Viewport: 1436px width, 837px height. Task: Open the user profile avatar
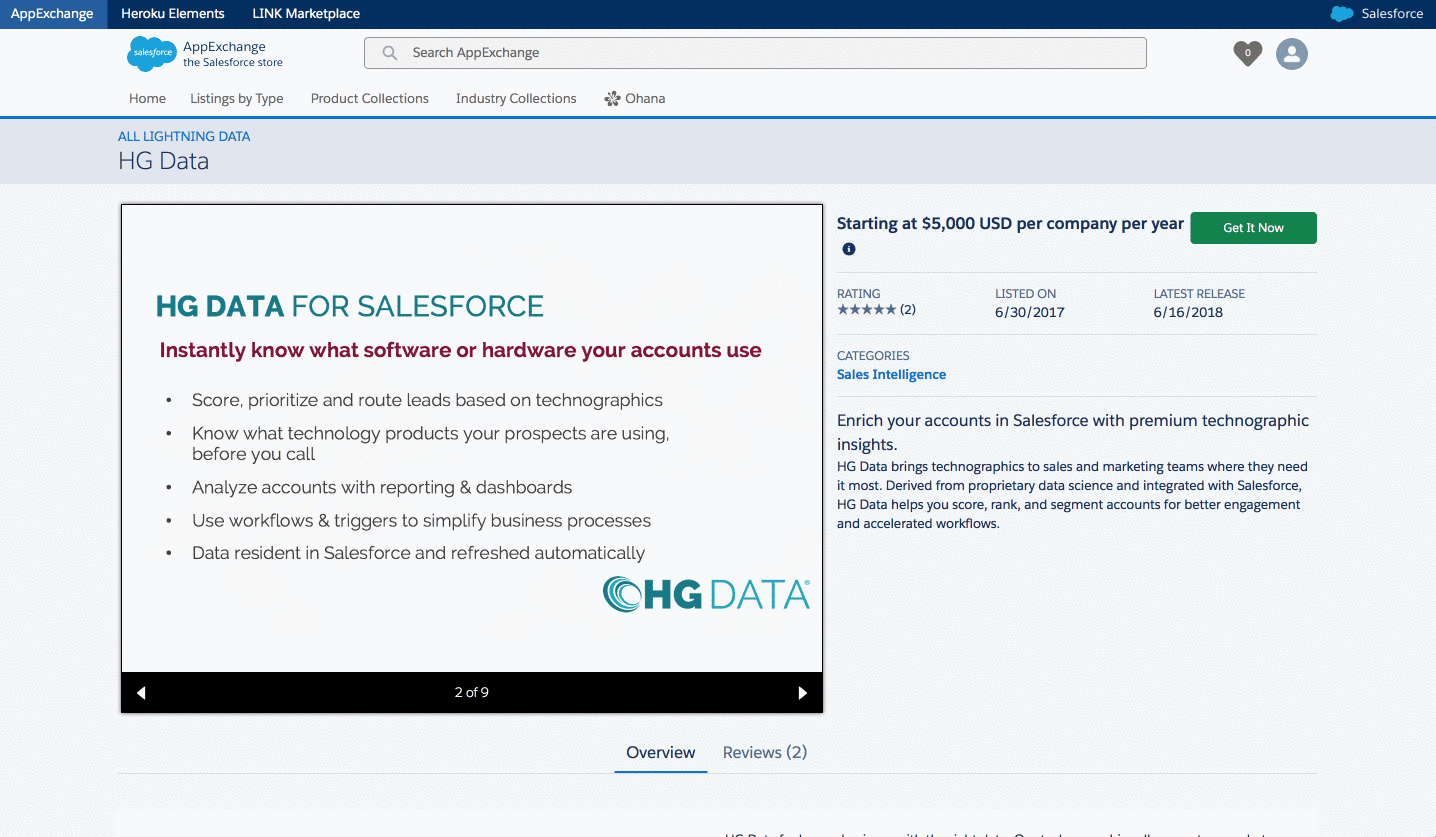[x=1292, y=54]
